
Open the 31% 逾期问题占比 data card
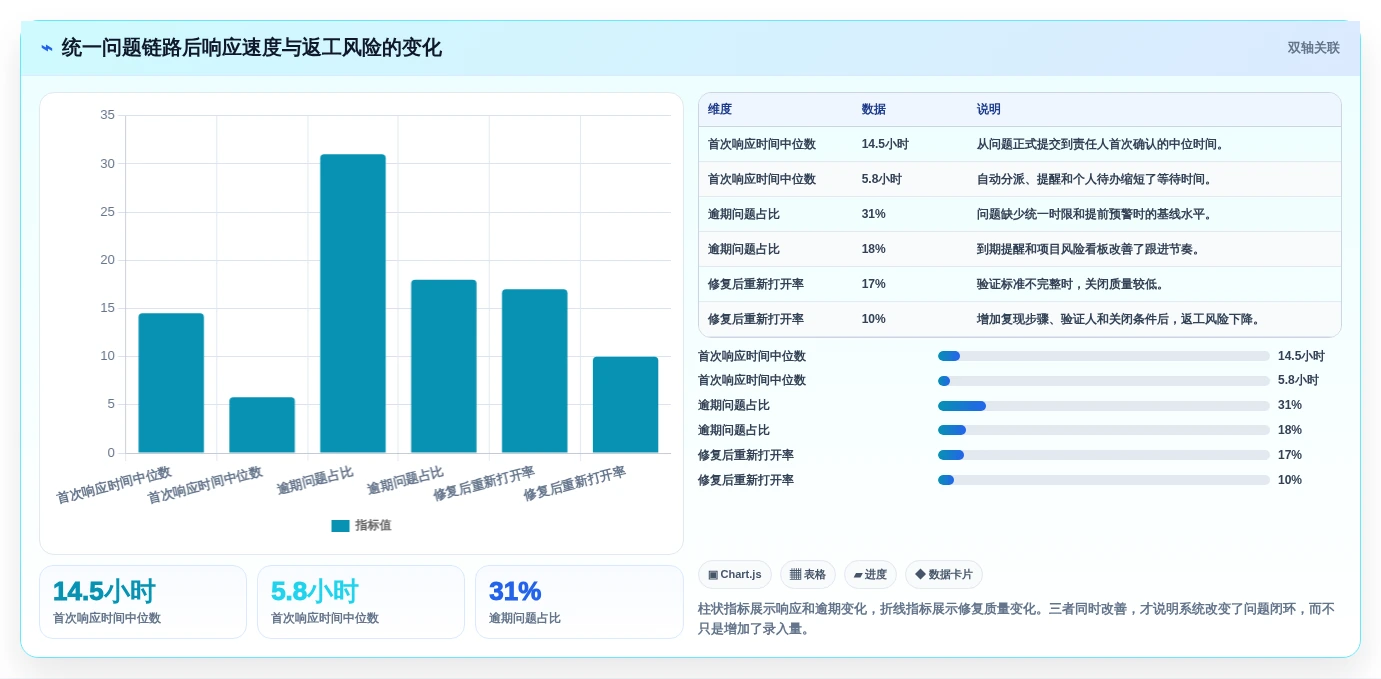pyautogui.click(x=579, y=602)
